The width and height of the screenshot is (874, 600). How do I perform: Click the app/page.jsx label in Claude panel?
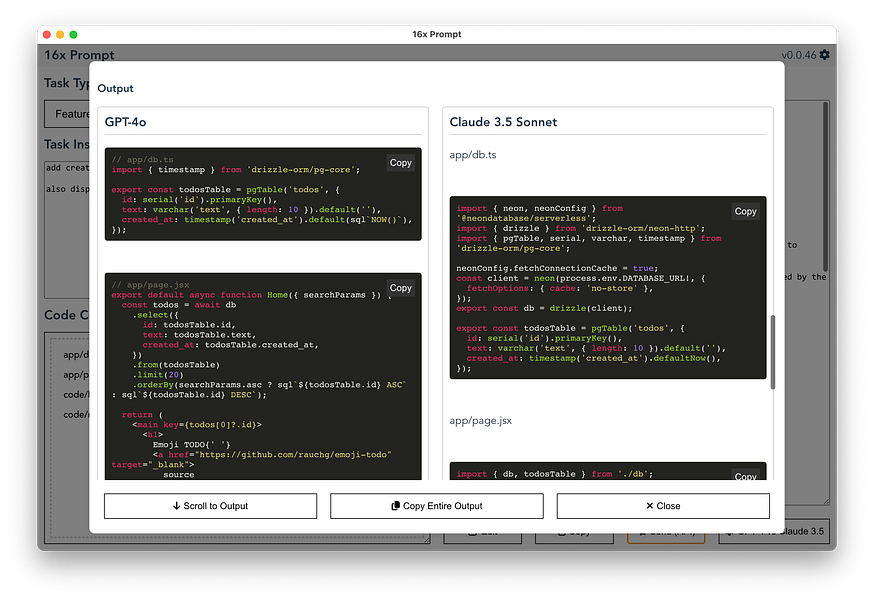480,421
